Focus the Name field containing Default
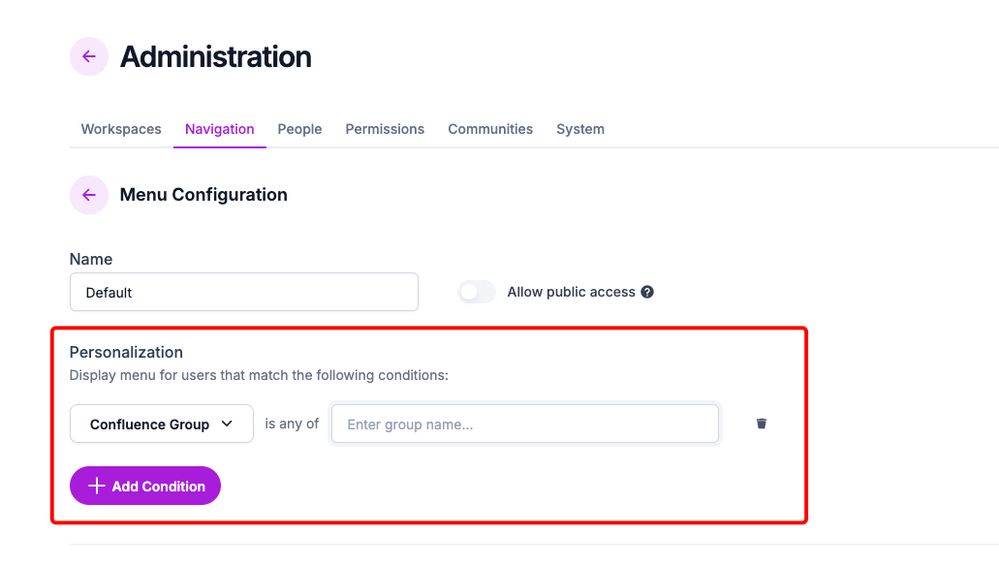Image resolution: width=999 pixels, height=570 pixels. coord(244,292)
